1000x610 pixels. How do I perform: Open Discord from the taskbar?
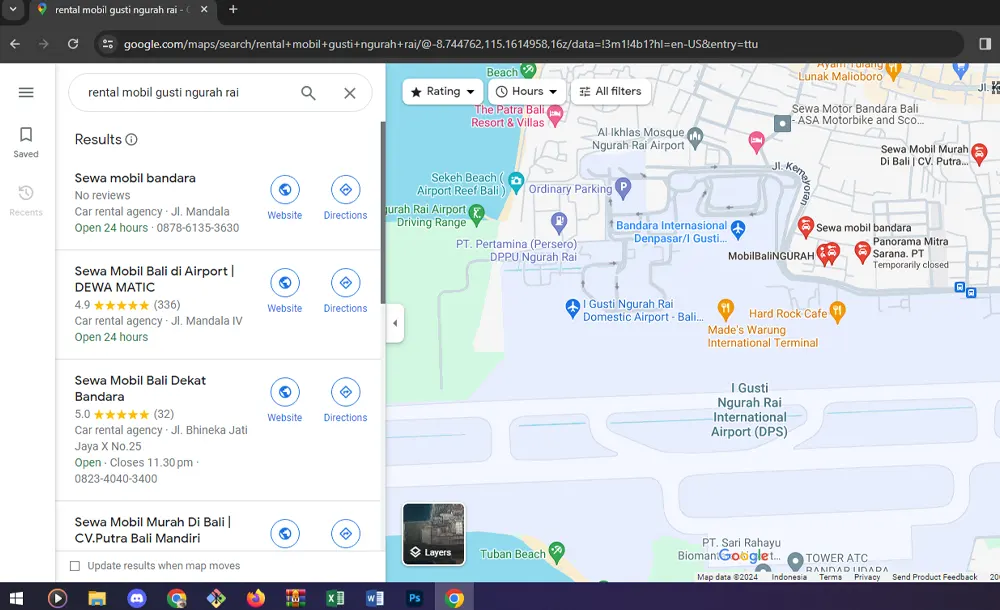pos(136,599)
